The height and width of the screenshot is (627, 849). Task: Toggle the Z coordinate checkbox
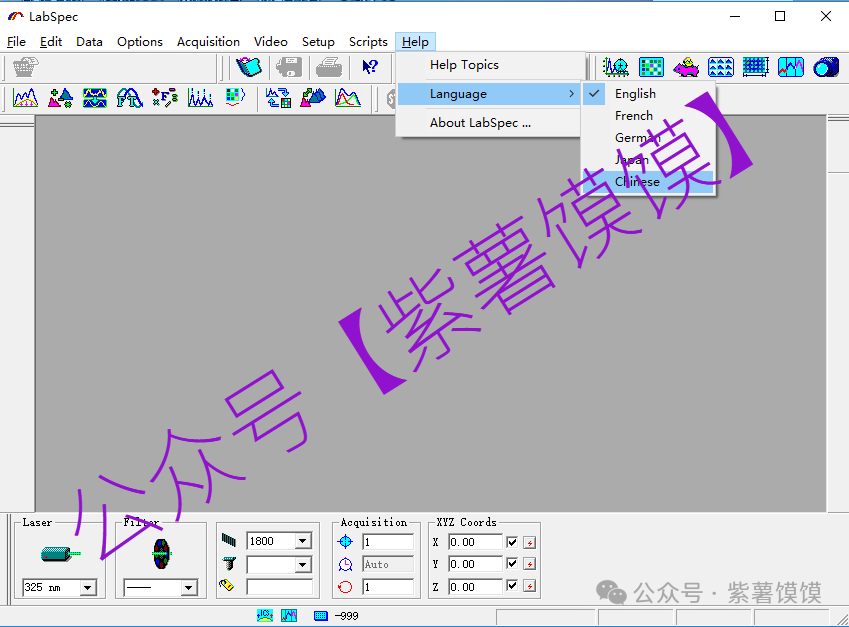point(513,586)
